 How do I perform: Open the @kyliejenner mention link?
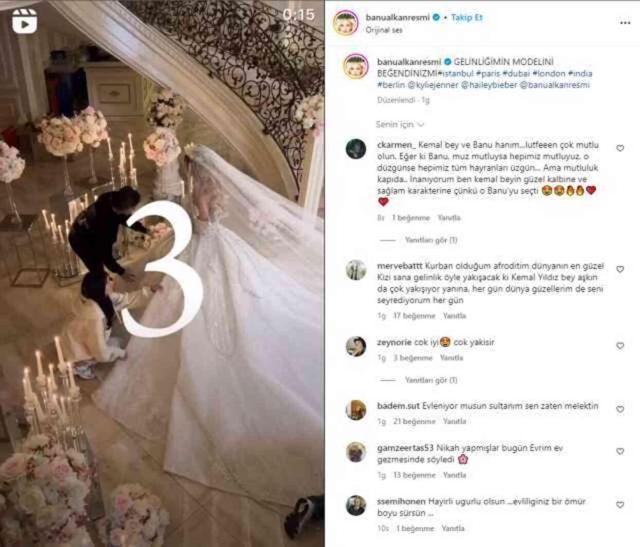432,85
